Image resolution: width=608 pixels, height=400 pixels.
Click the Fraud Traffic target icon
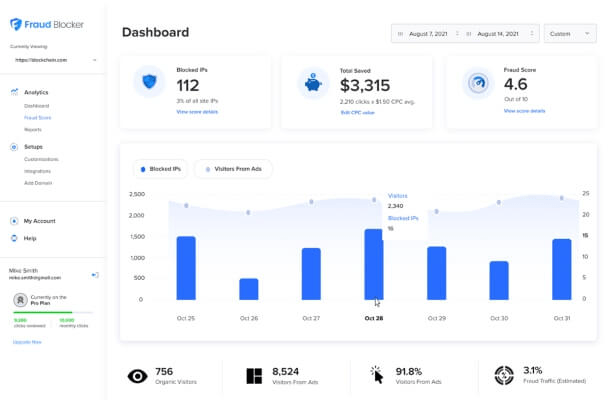coord(504,375)
